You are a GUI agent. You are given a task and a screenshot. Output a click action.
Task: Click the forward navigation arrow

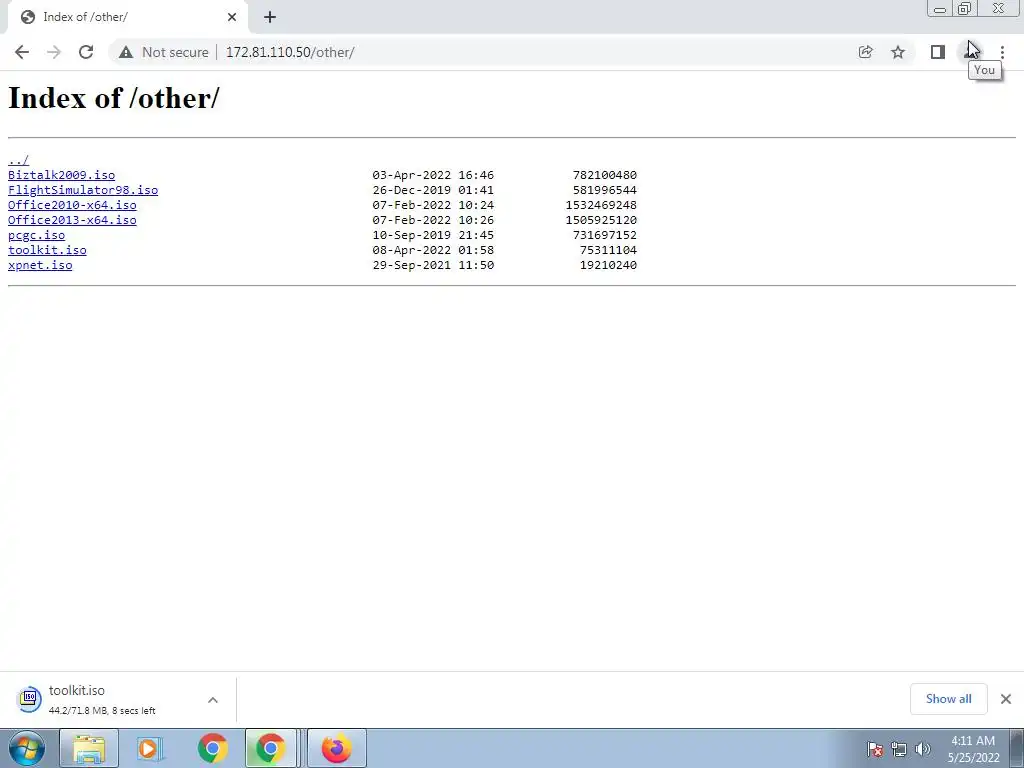tap(54, 52)
